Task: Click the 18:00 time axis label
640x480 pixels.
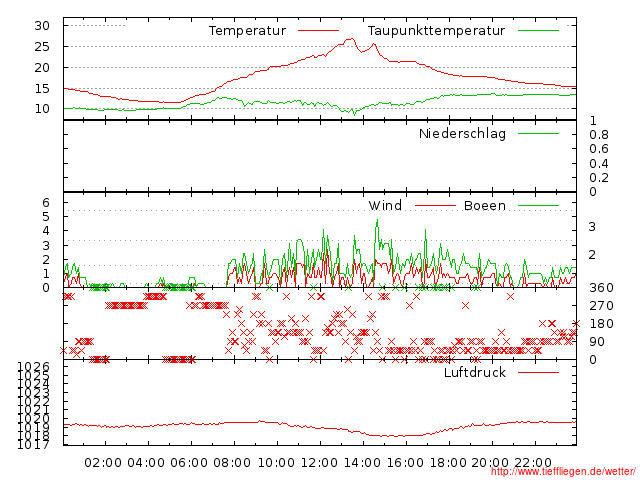Action: (448, 463)
